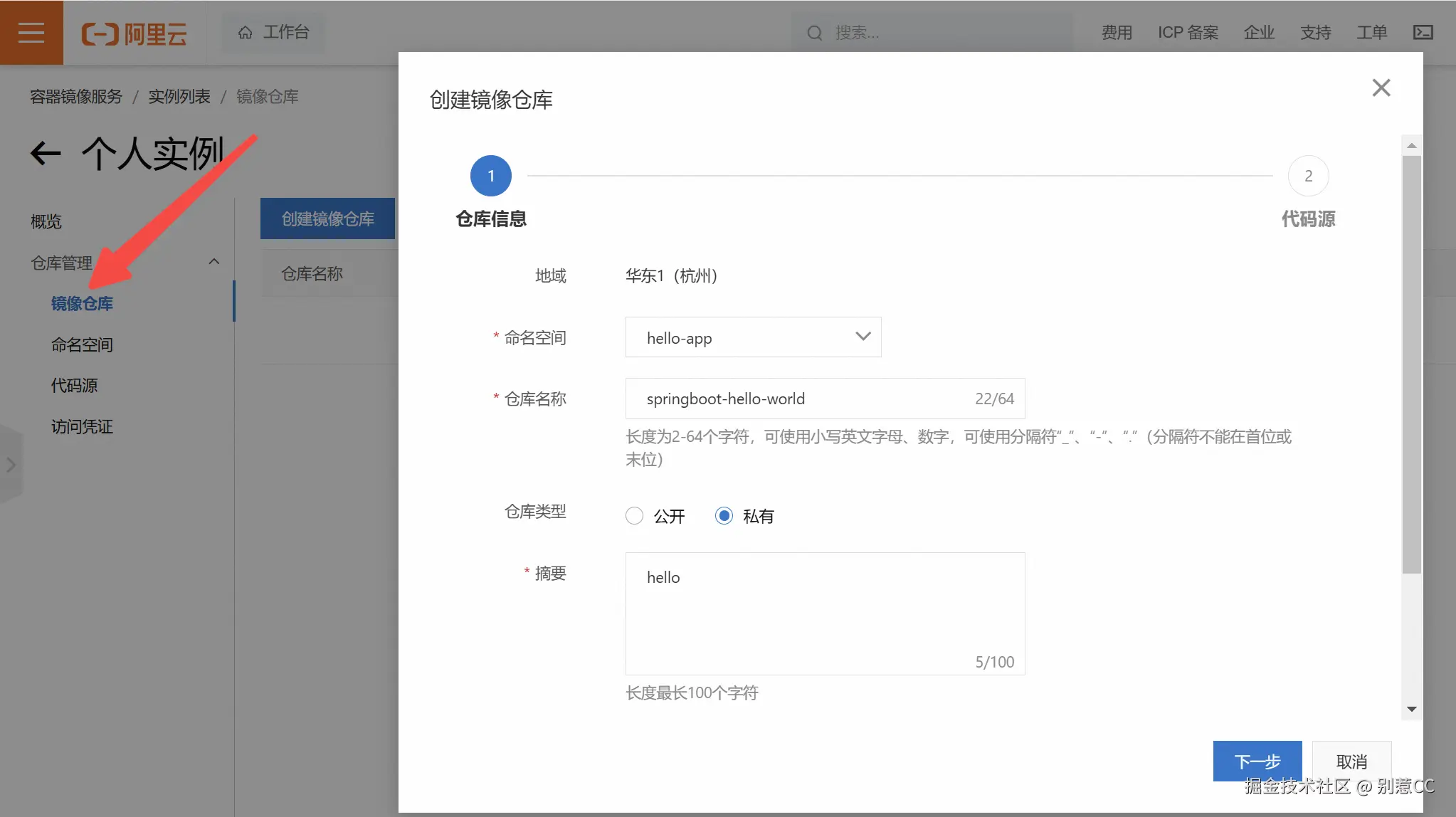Expand the left edge sidebar handle
Image resolution: width=1456 pixels, height=817 pixels.
(x=11, y=465)
